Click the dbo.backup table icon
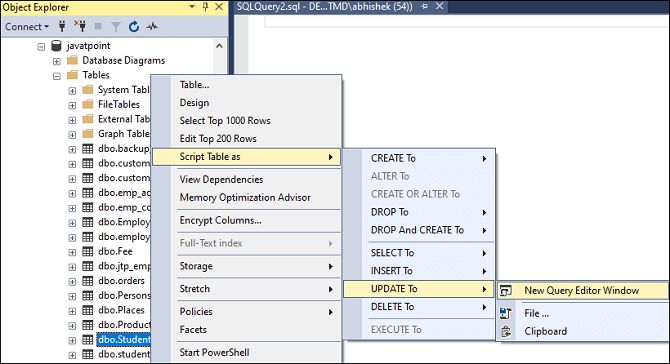The width and height of the screenshot is (670, 364). [x=88, y=149]
